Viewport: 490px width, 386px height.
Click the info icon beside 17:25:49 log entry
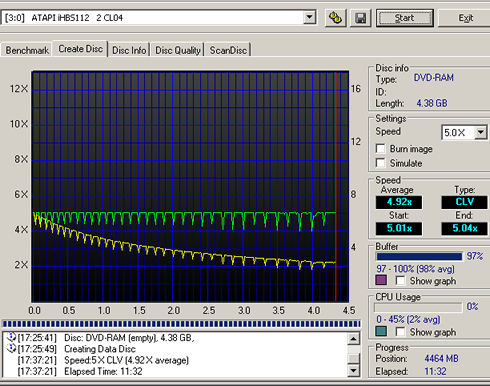[x=11, y=348]
